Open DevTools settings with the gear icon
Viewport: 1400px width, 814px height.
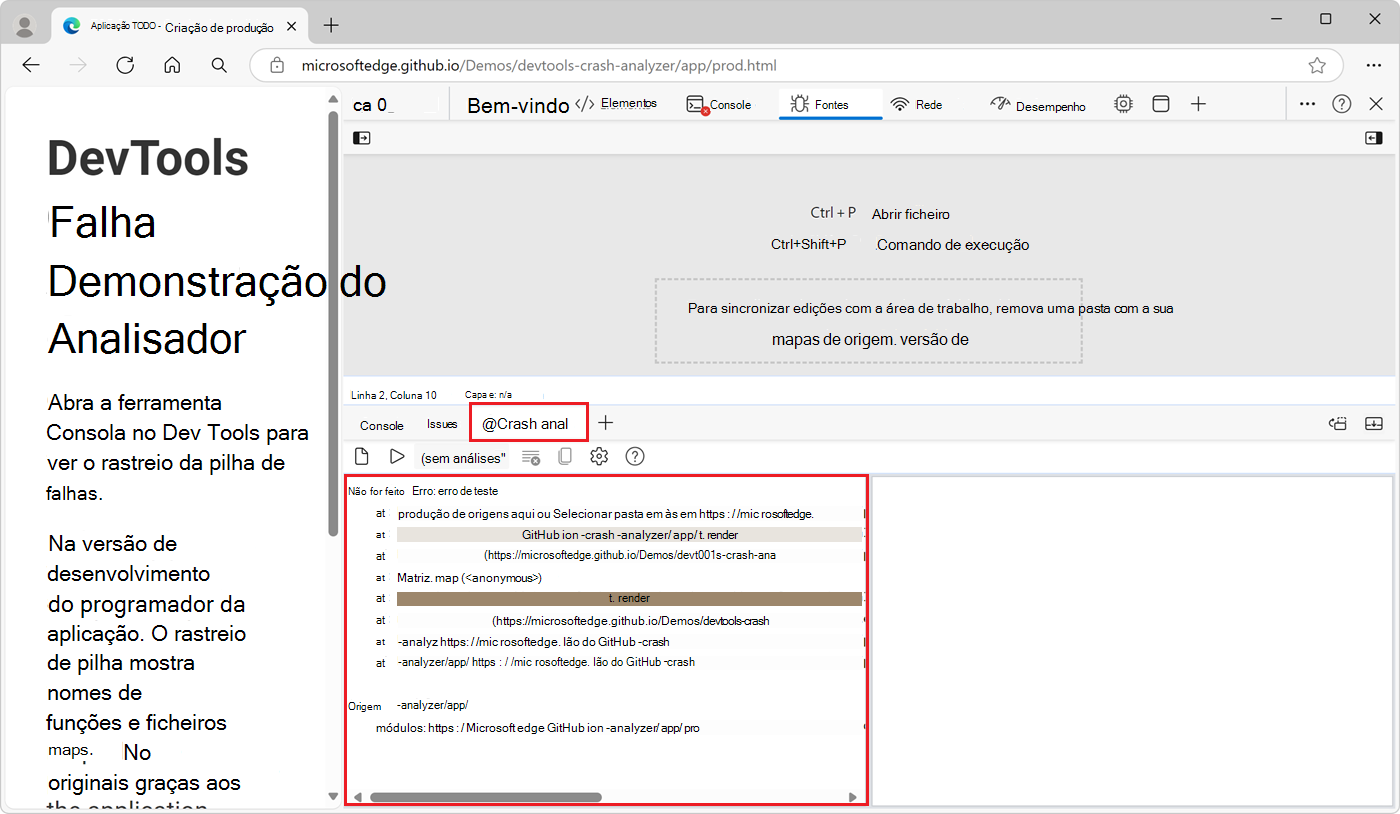pyautogui.click(x=598, y=456)
